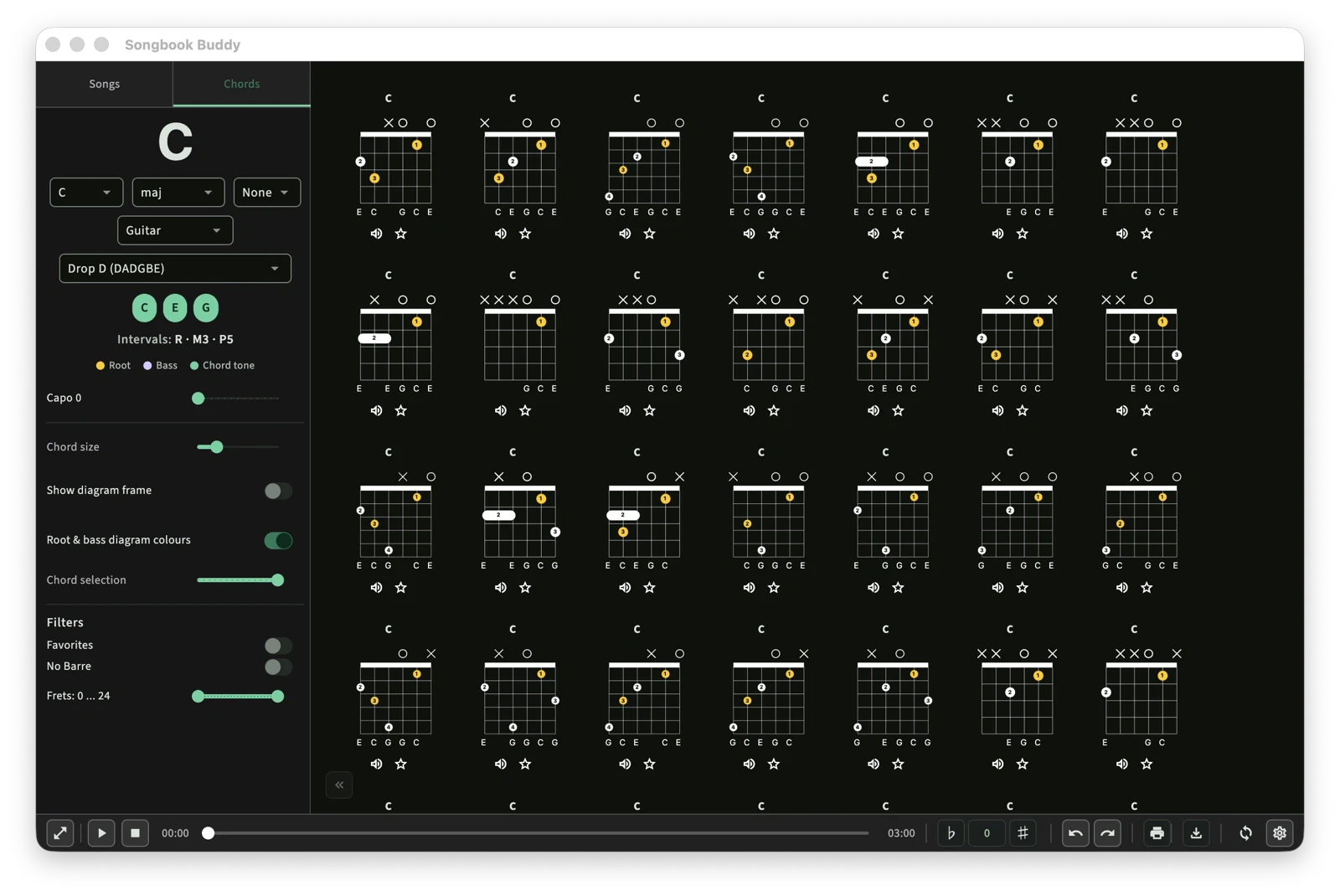The height and width of the screenshot is (896, 1340).
Task: Click the transpose value field showing 0
Action: tap(987, 833)
